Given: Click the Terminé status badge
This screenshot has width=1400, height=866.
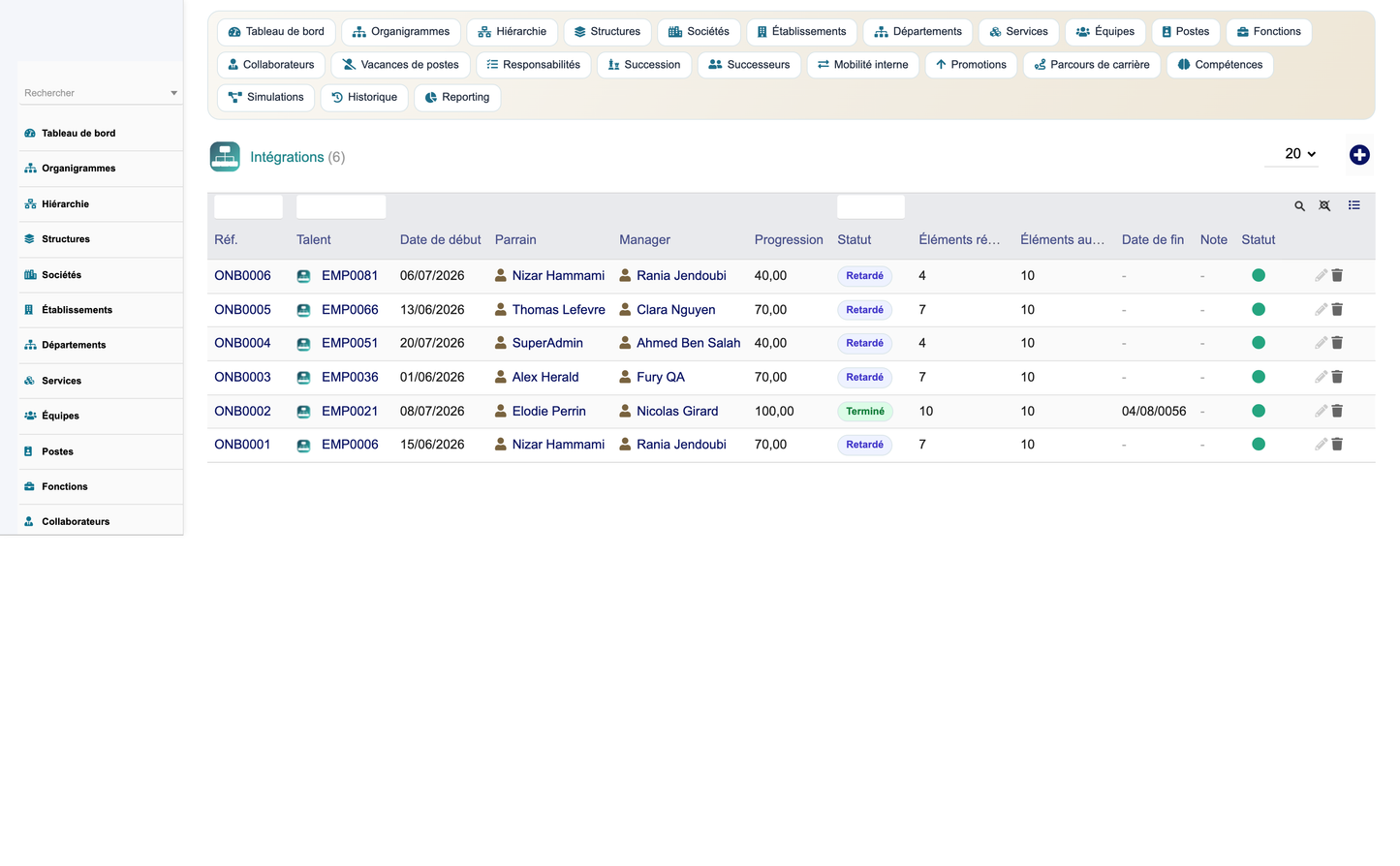Looking at the screenshot, I should (x=865, y=412).
